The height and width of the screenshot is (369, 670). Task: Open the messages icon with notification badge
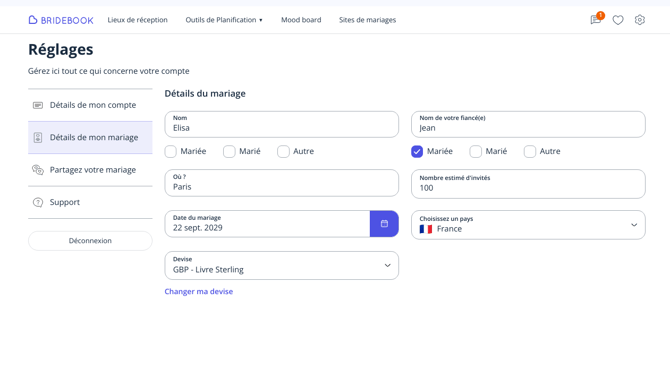pyautogui.click(x=597, y=19)
